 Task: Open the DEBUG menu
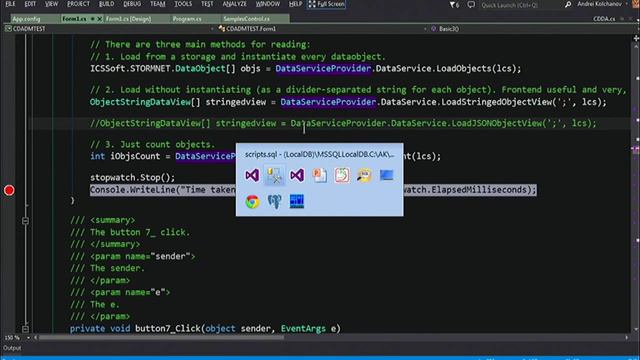tap(132, 4)
